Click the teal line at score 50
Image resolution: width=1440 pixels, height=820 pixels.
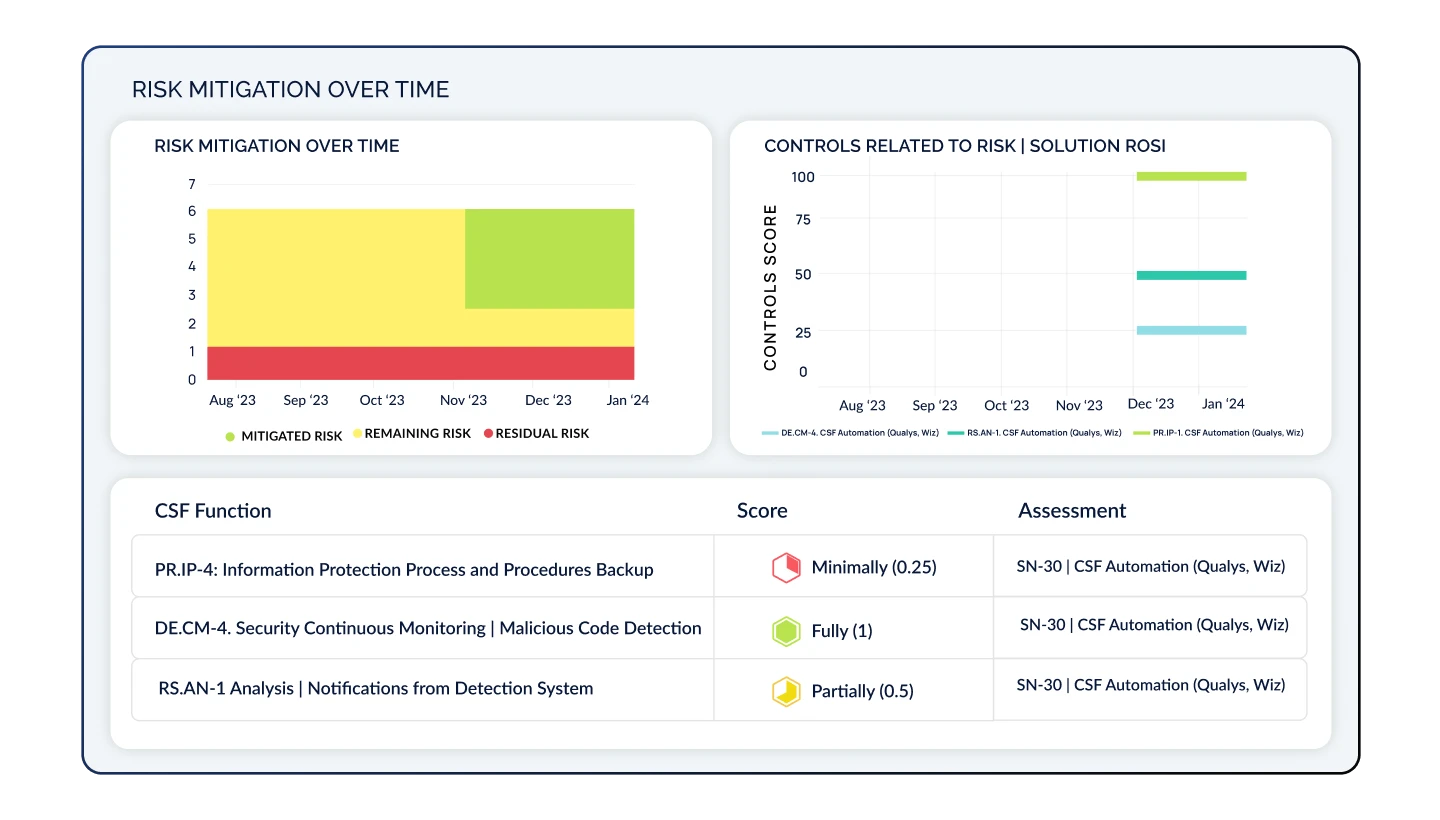pyautogui.click(x=1191, y=275)
